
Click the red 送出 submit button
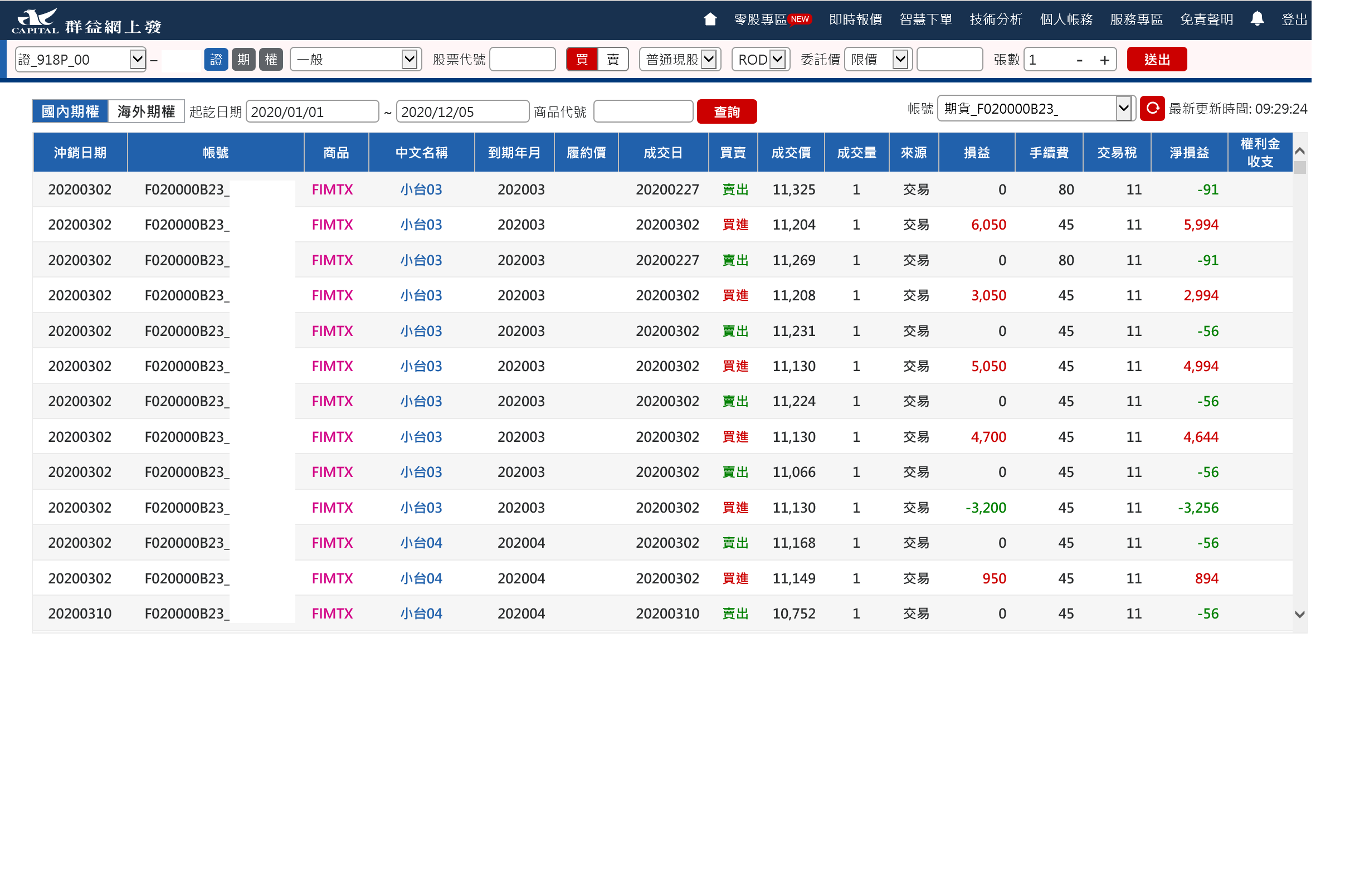tap(1157, 60)
